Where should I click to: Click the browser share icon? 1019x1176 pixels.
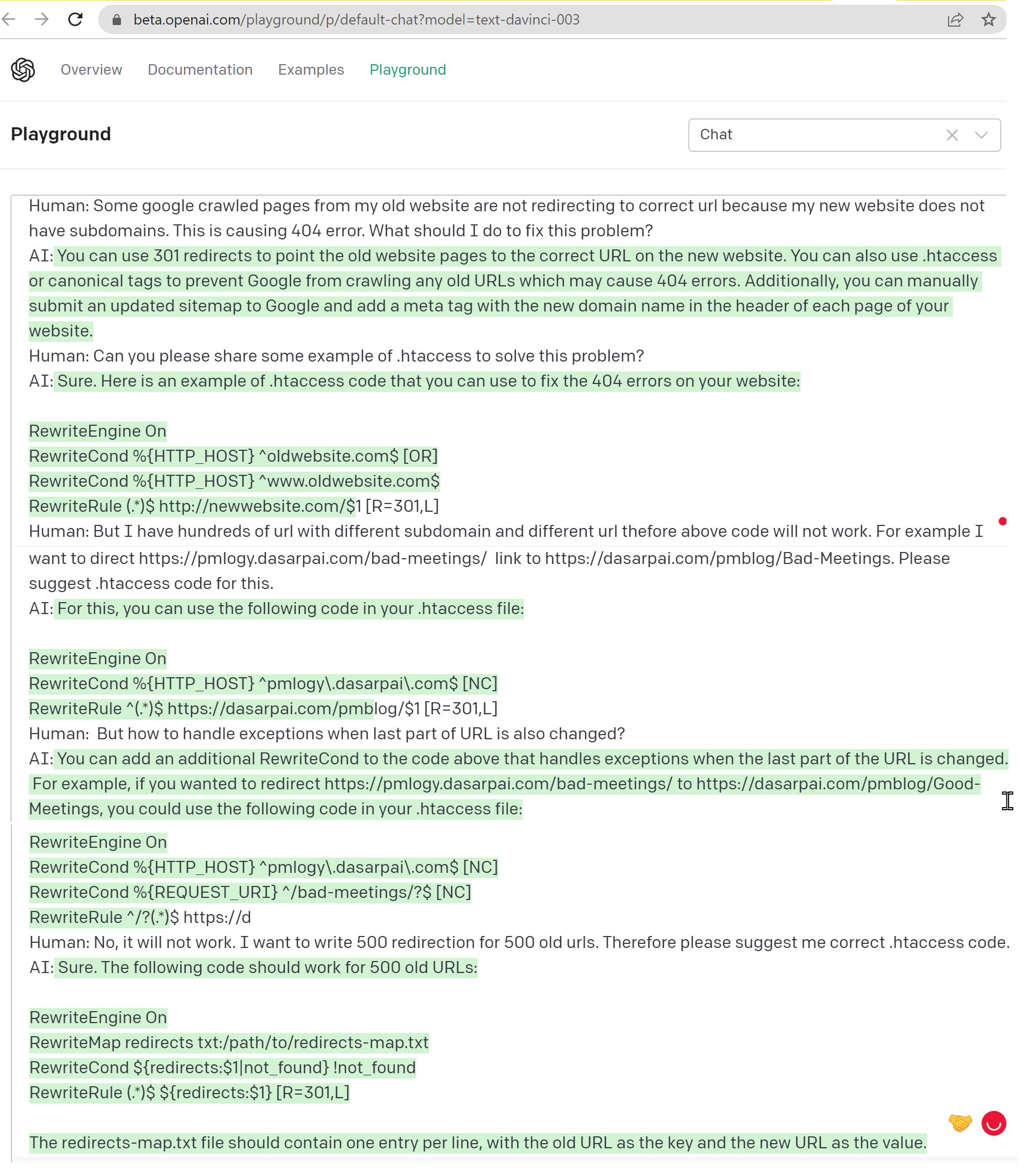coord(956,20)
